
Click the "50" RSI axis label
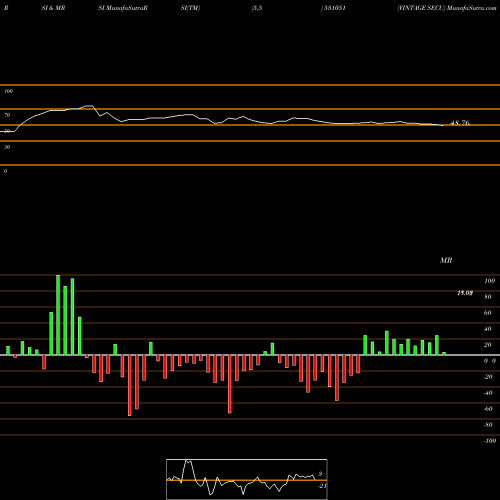click(7, 131)
